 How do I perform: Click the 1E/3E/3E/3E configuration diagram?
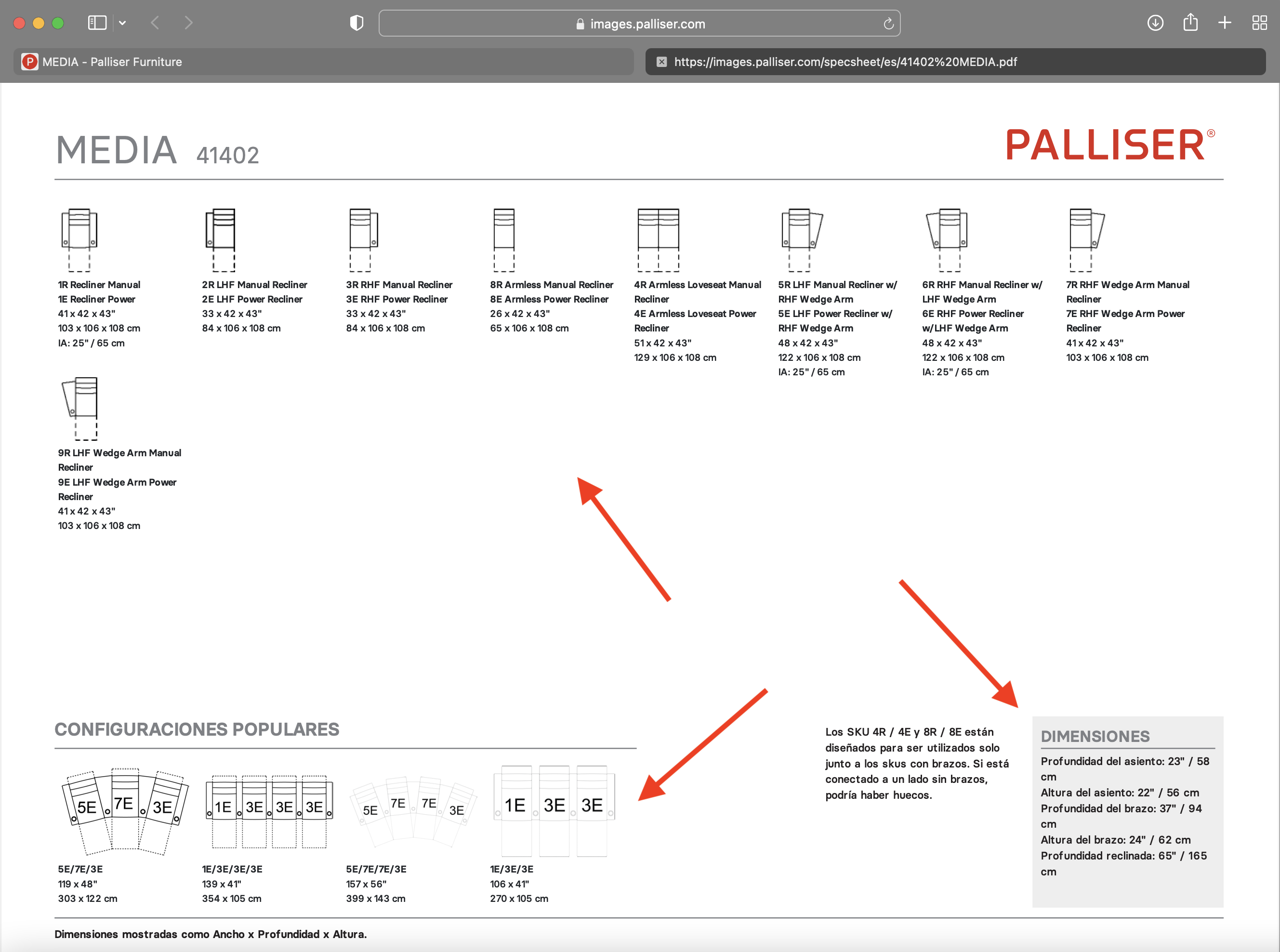click(x=269, y=811)
